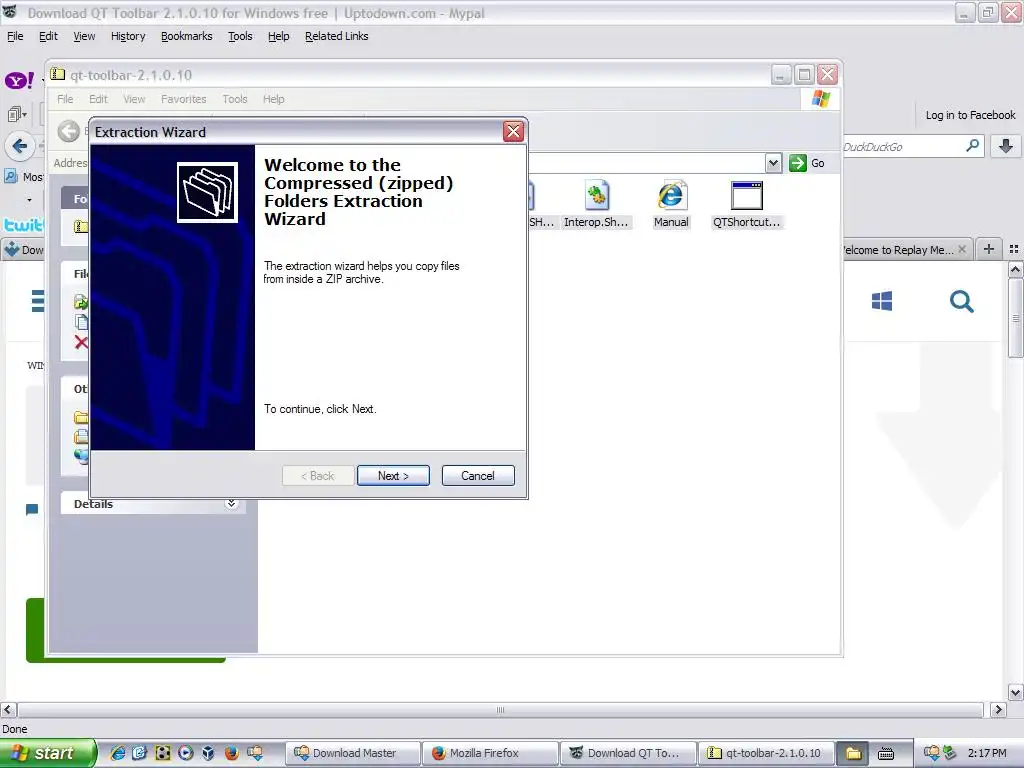
Task: Open Help menu in qt-toolbar window
Action: point(274,99)
